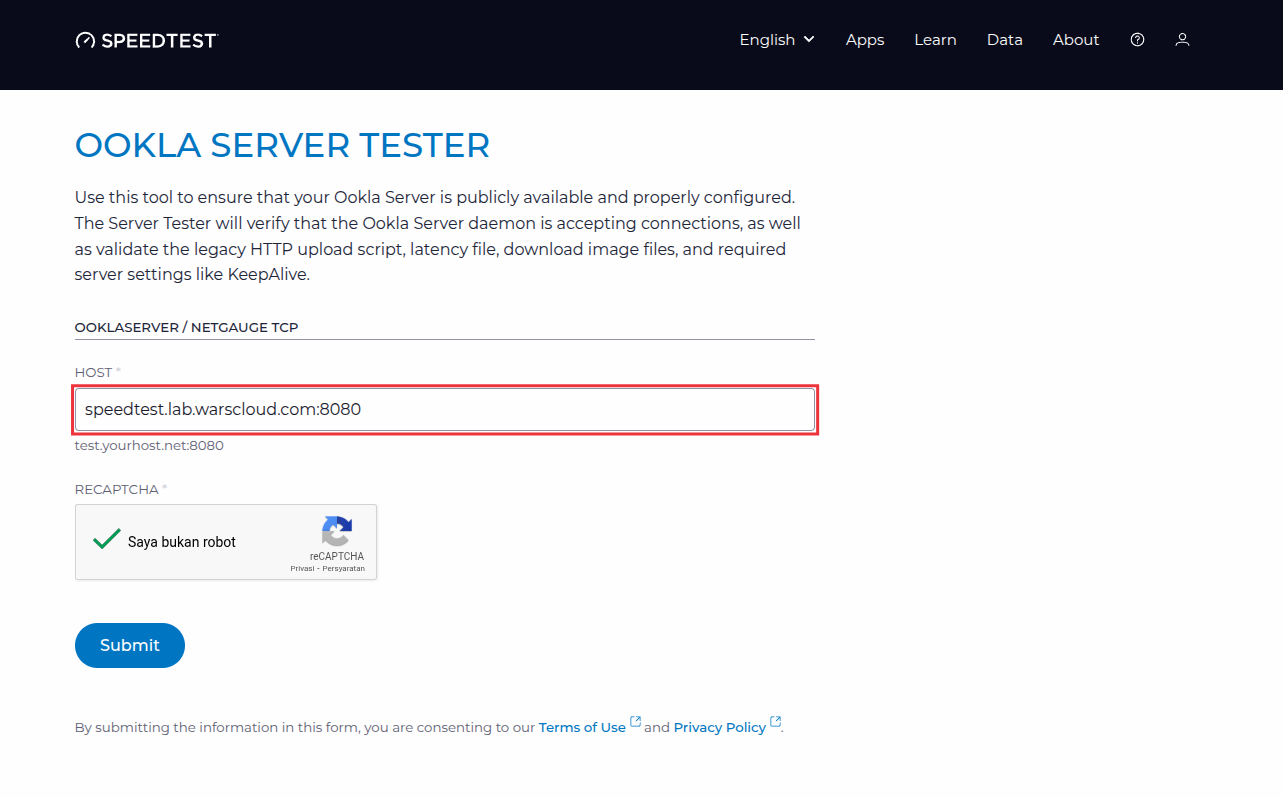This screenshot has height=798, width=1283.
Task: Check the 'Saya bukan robot' reCAPTCHA checkbox
Action: point(105,540)
